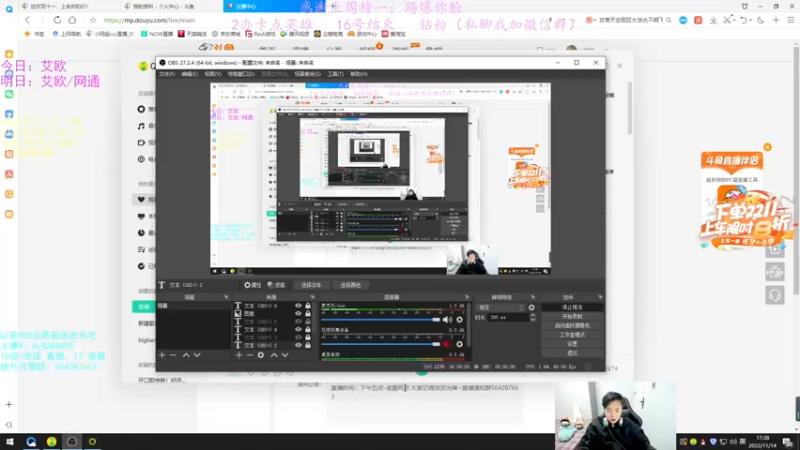Select 文本 (GDI+) 4 in the sources list
The height and width of the screenshot is (450, 800).
tap(261, 329)
